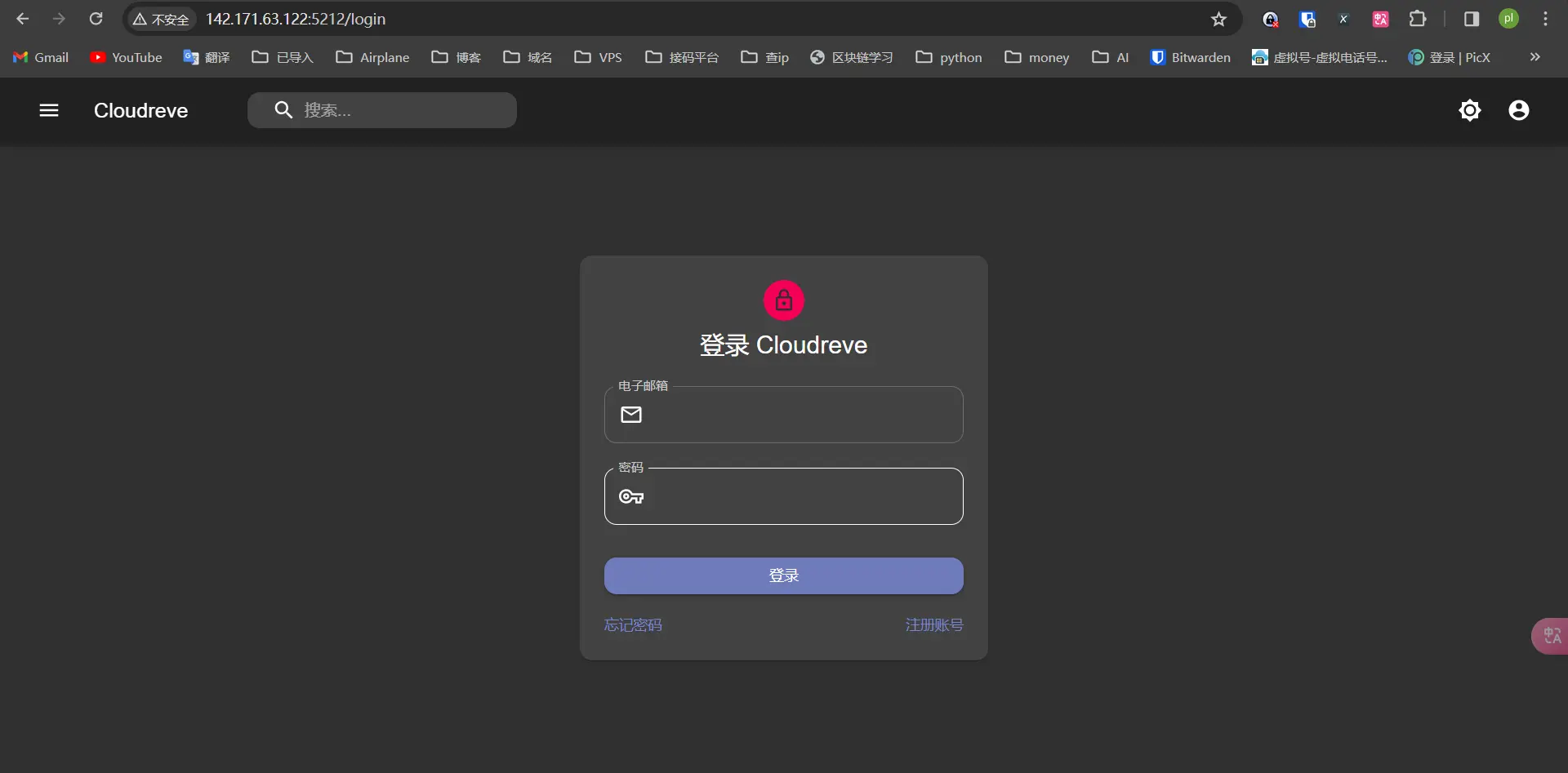Open the 注册账号 register link
Image resolution: width=1568 pixels, height=773 pixels.
[934, 625]
